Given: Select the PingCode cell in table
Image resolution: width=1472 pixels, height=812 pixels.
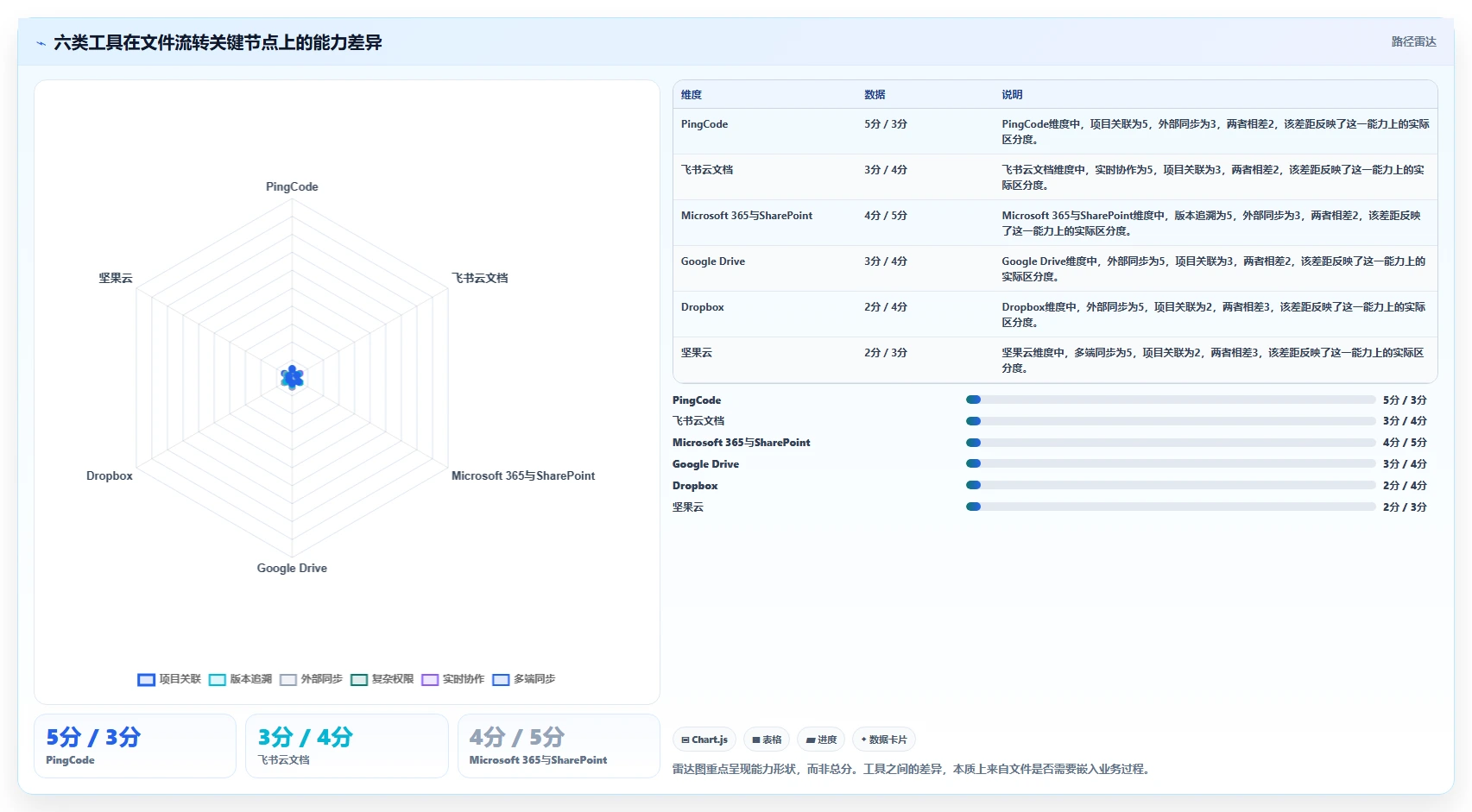Looking at the screenshot, I should click(704, 124).
